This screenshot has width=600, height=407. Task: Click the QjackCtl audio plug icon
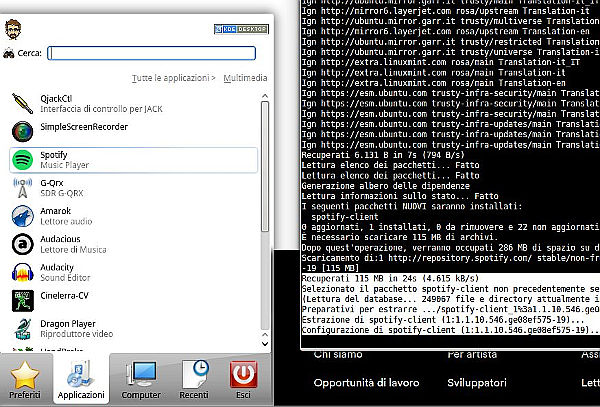23,104
